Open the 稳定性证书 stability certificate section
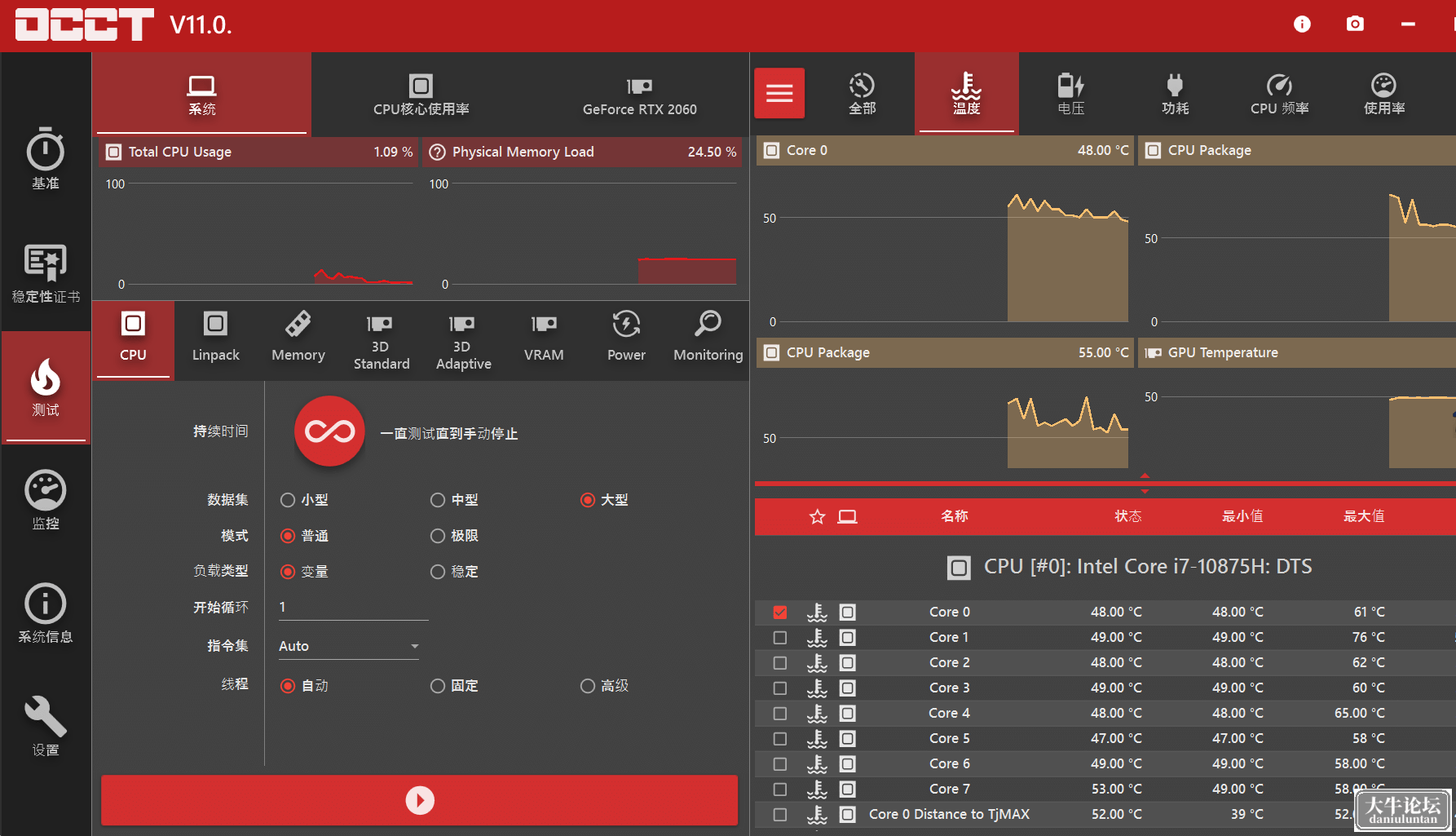 coord(46,273)
